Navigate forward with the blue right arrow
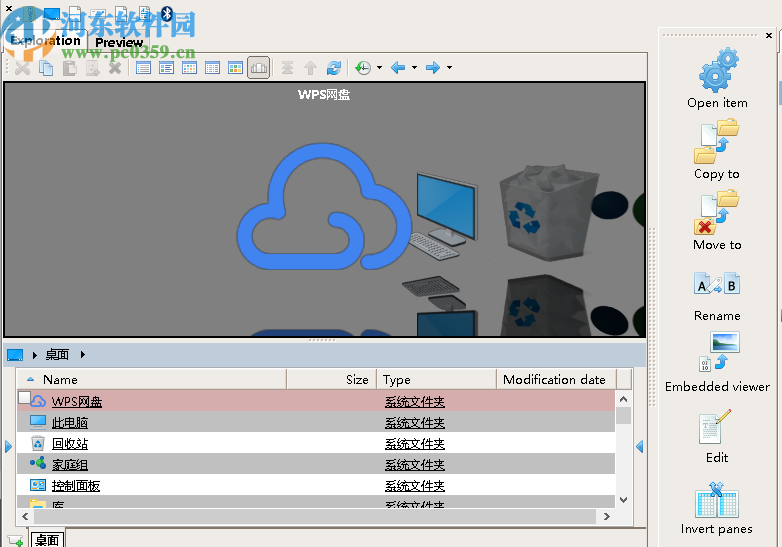 point(433,67)
